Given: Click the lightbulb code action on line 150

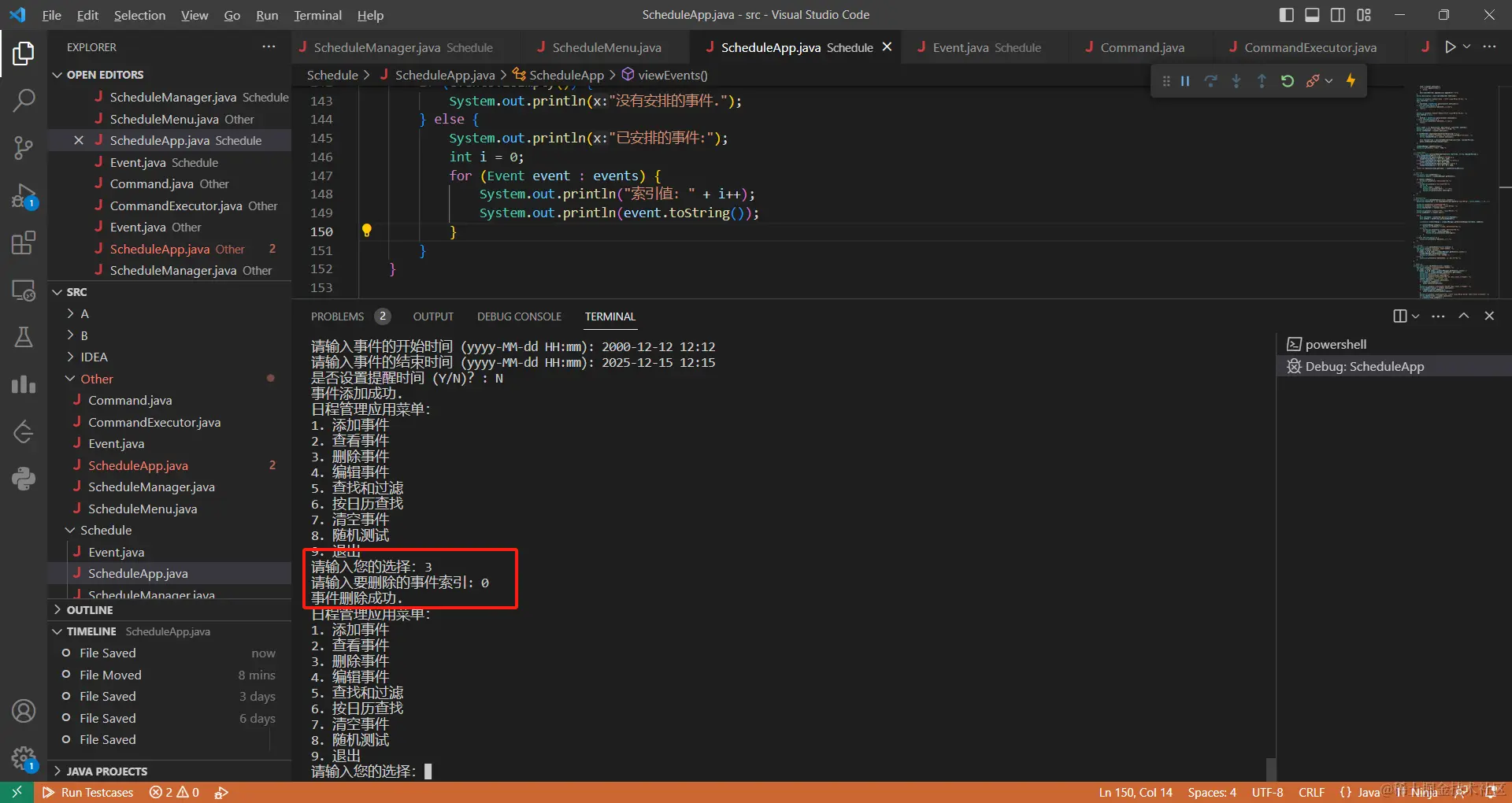Looking at the screenshot, I should click(x=366, y=231).
